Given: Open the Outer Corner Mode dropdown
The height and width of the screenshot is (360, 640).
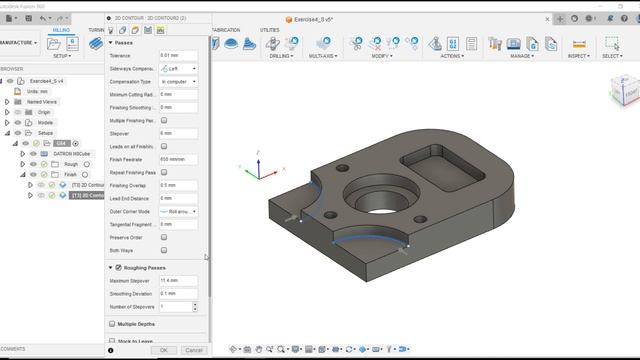Looking at the screenshot, I should click(x=178, y=211).
